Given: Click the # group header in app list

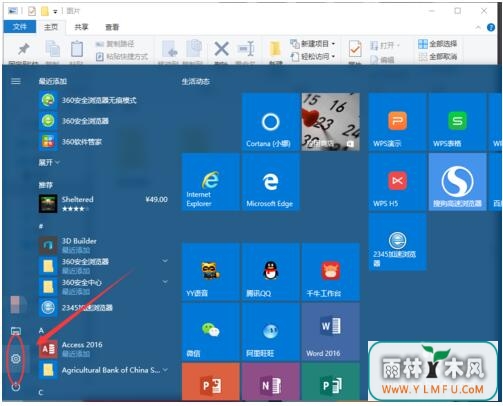Looking at the screenshot, I should (41, 226).
